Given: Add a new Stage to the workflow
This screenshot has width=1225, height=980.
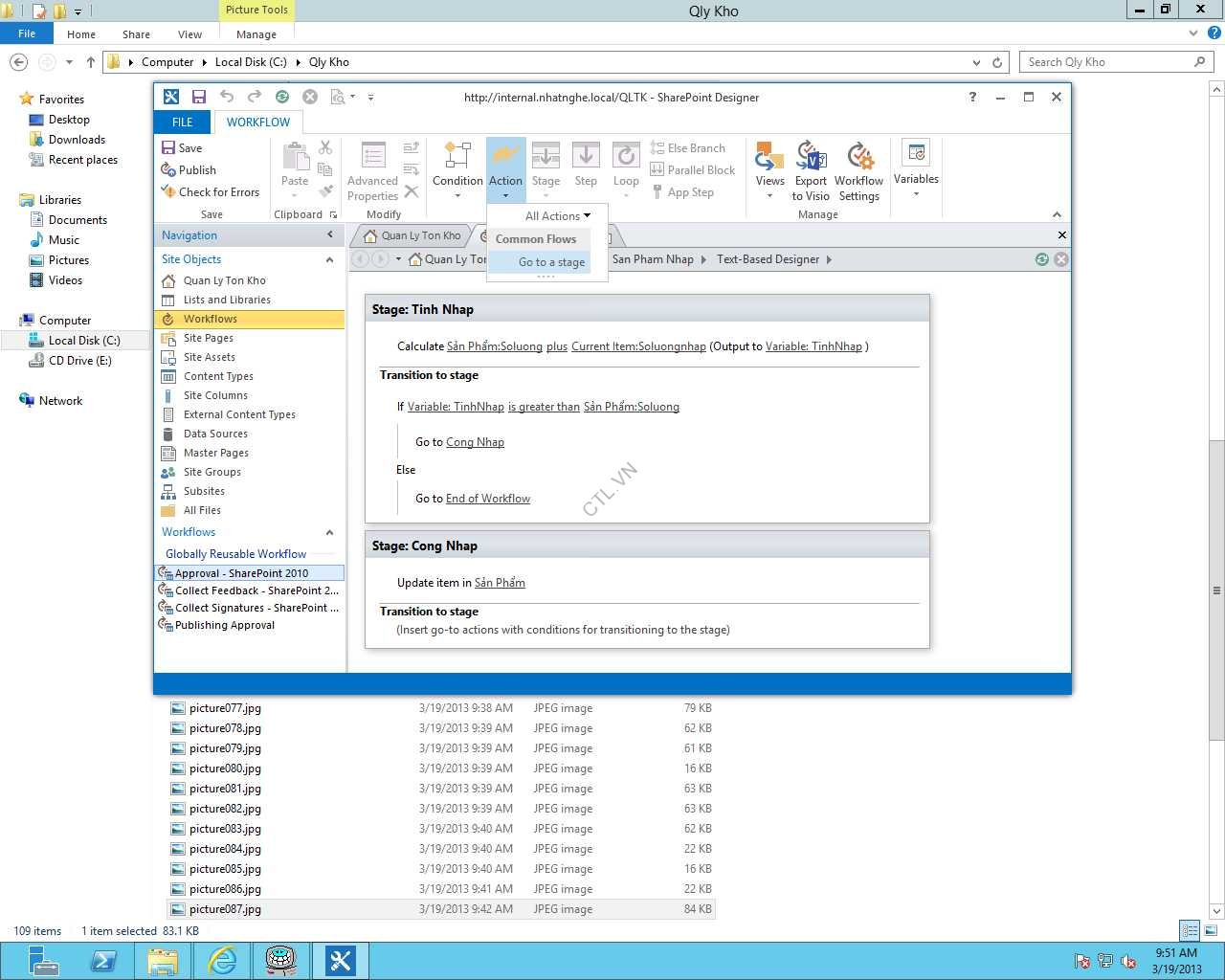Looking at the screenshot, I should coord(546,165).
